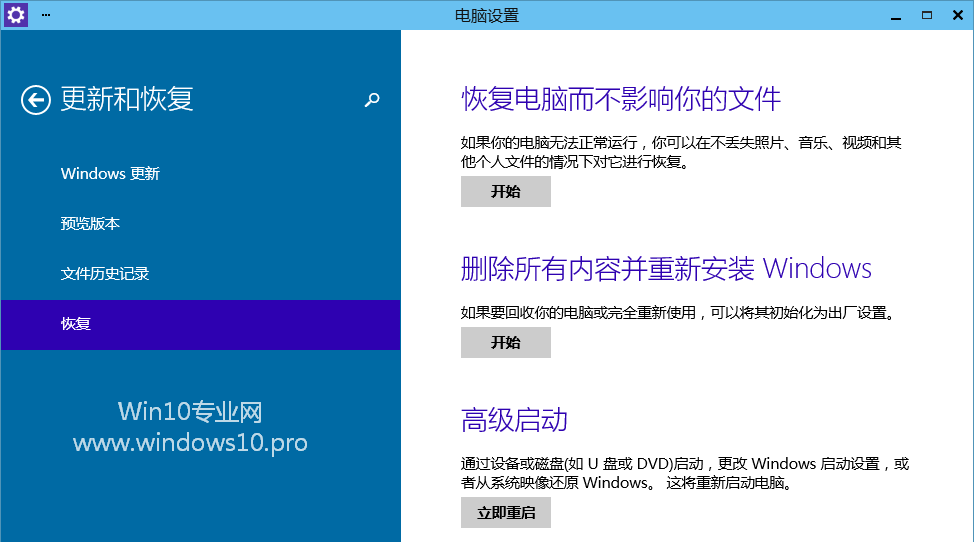This screenshot has height=542, width=974.
Task: Close the 电脑设置 window
Action: point(958,16)
